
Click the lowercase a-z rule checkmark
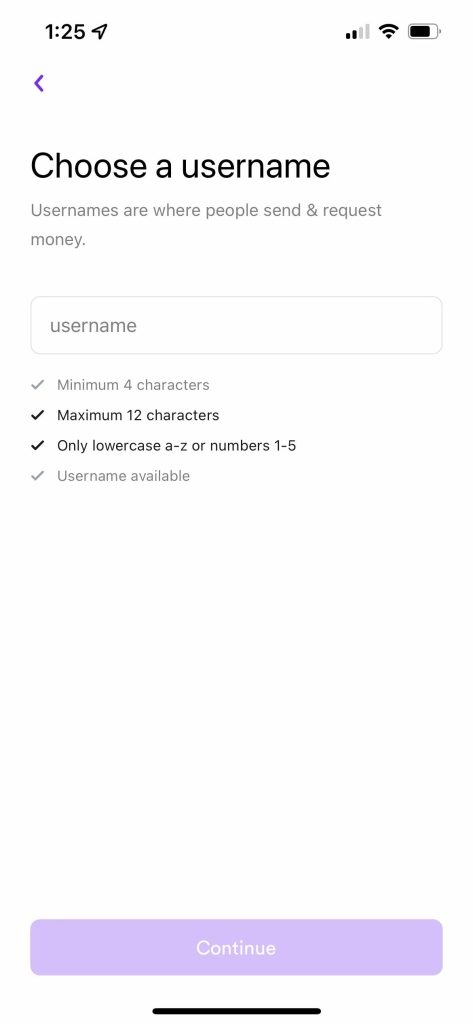click(x=38, y=445)
